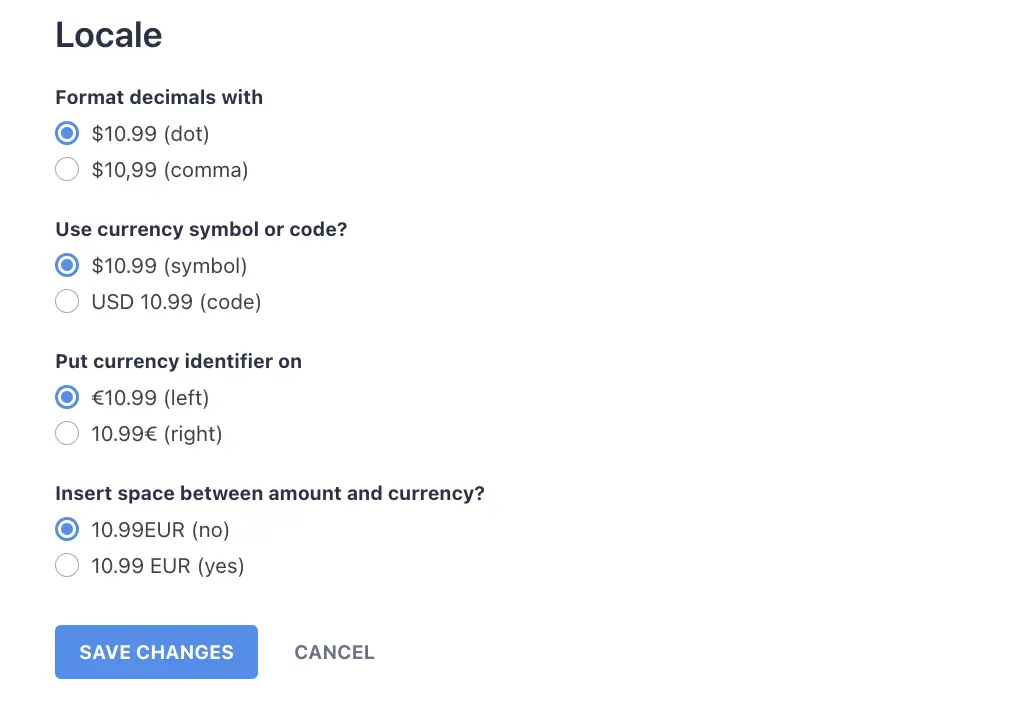Click the "USD 10.99 (code)" label text
Image resolution: width=1022 pixels, height=724 pixels.
(176, 301)
